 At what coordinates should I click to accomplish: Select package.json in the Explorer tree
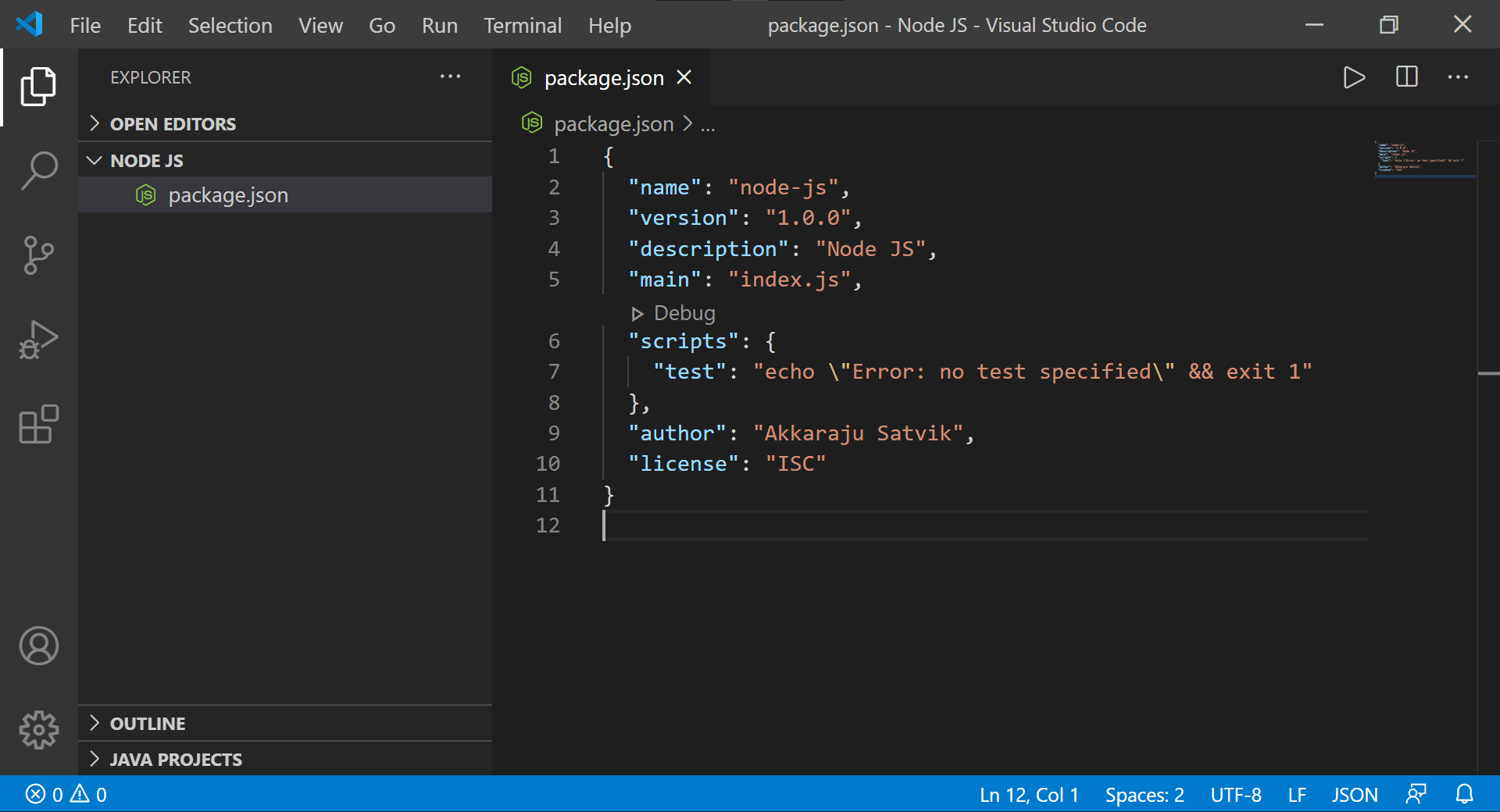tap(228, 195)
